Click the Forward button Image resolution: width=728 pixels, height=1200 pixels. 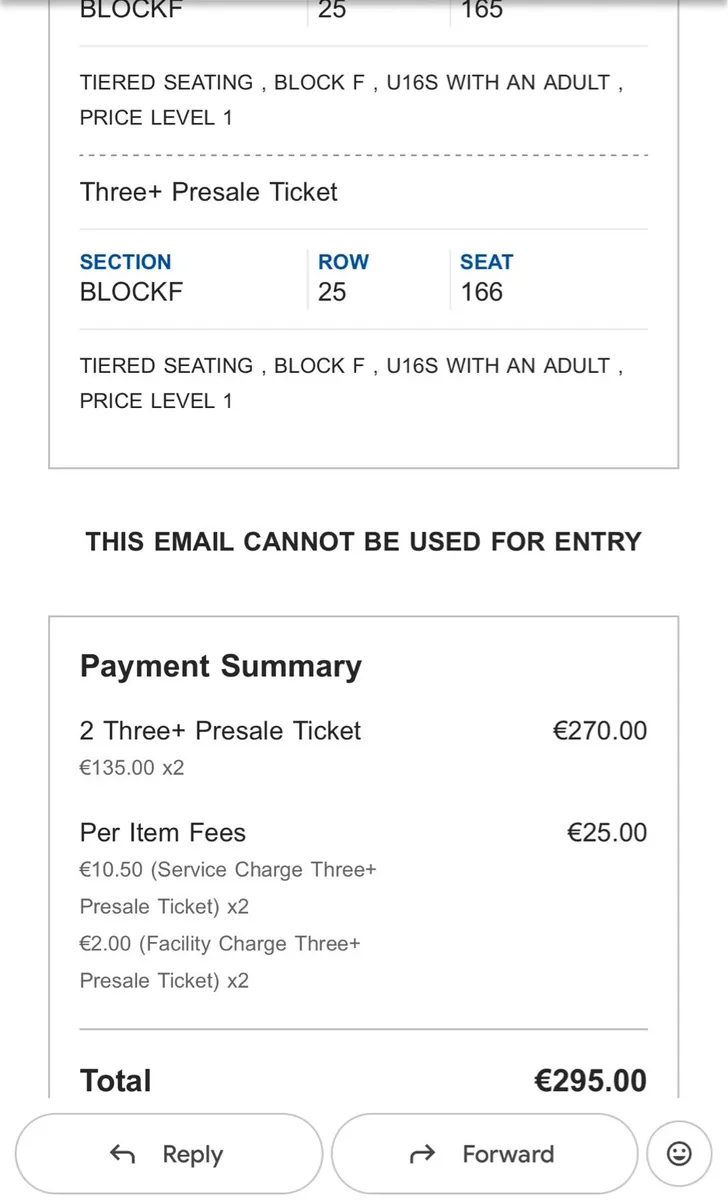[484, 1153]
